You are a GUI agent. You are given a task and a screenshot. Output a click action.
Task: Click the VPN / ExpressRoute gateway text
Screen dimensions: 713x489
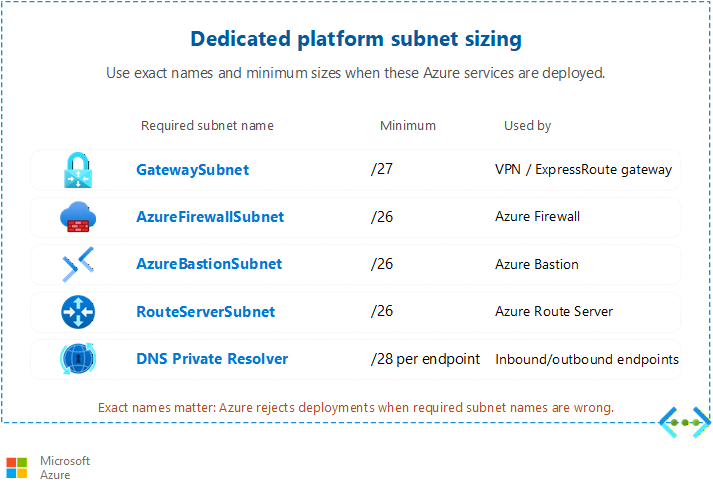click(x=583, y=170)
